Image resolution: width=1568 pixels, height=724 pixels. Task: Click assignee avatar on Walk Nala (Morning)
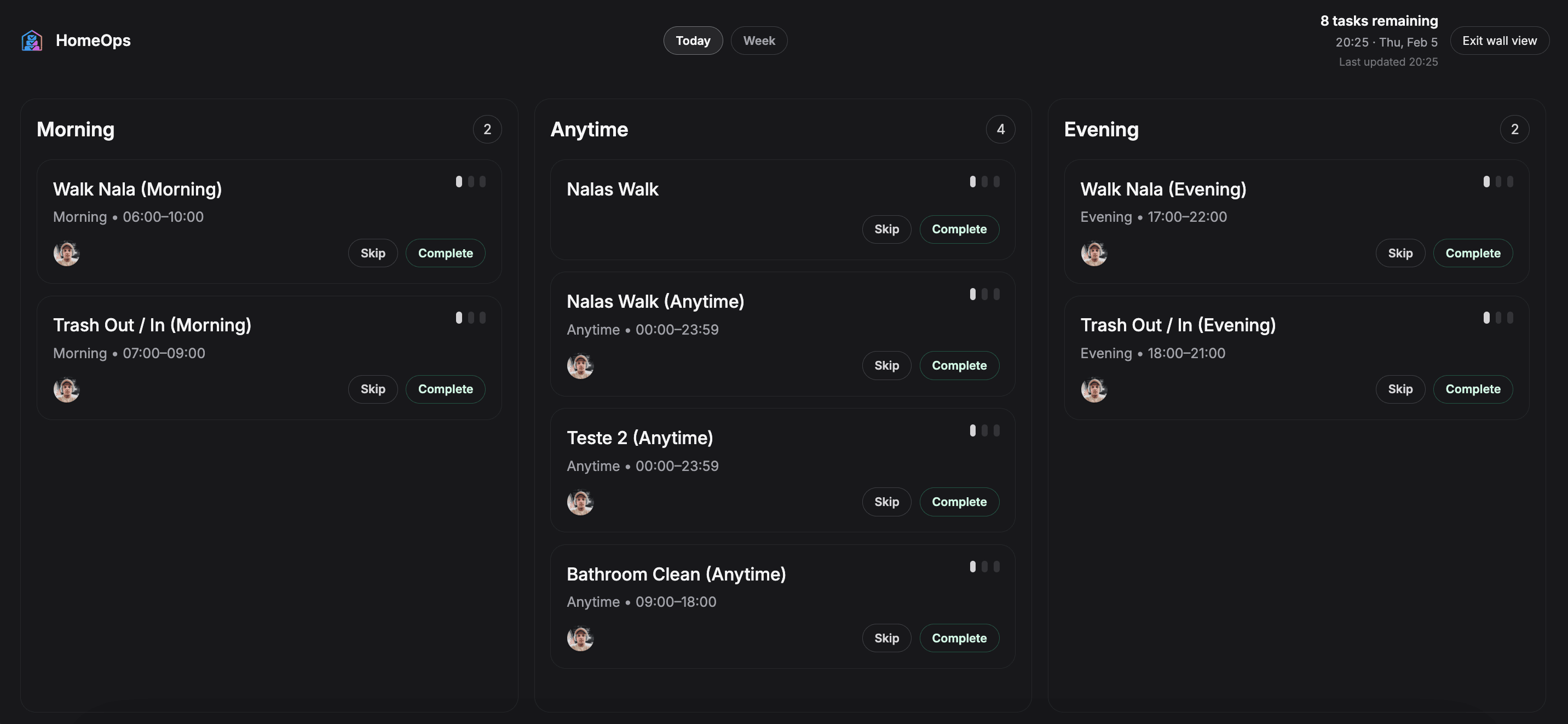66,254
